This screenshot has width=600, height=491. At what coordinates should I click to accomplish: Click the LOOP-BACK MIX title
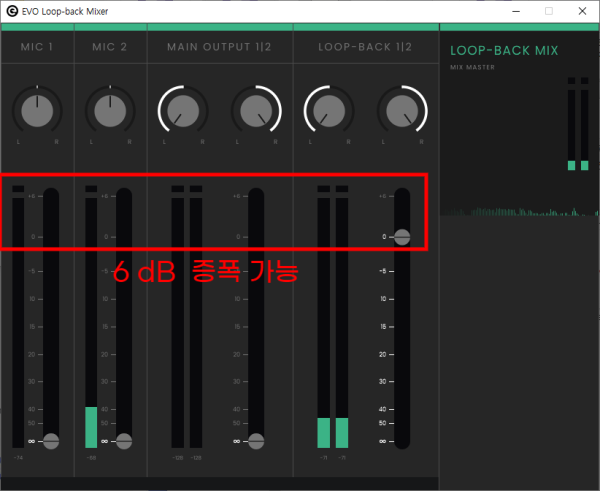(x=504, y=51)
